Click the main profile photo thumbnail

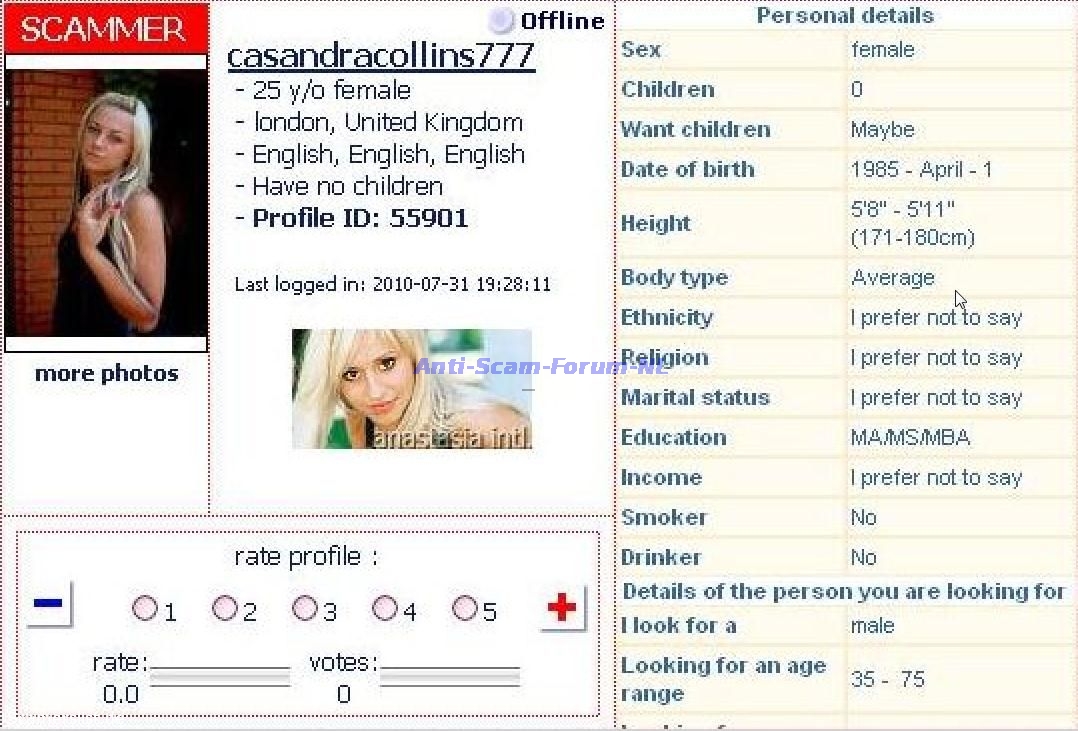tap(106, 203)
